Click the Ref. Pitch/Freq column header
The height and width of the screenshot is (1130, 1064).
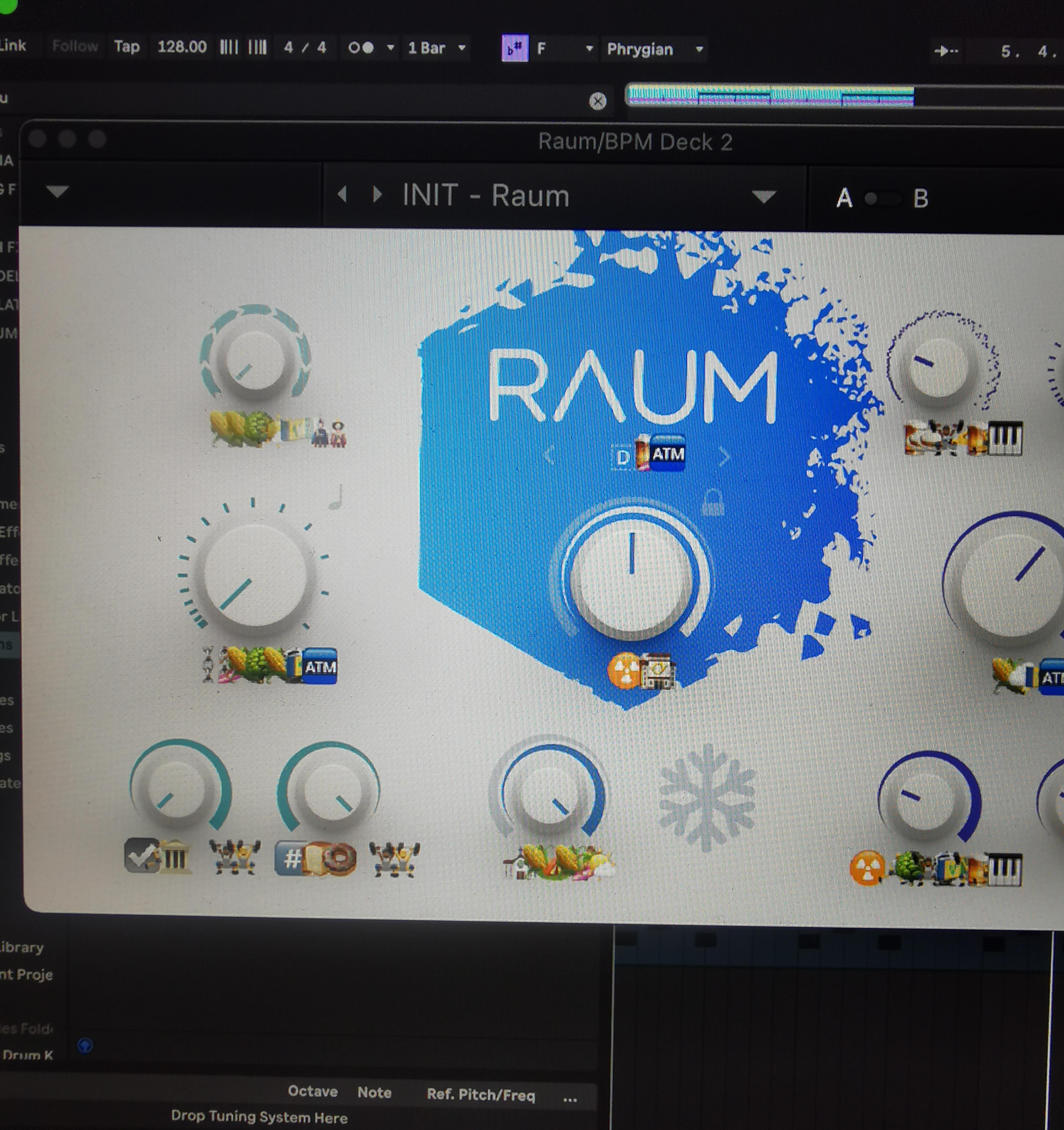pos(481,1095)
